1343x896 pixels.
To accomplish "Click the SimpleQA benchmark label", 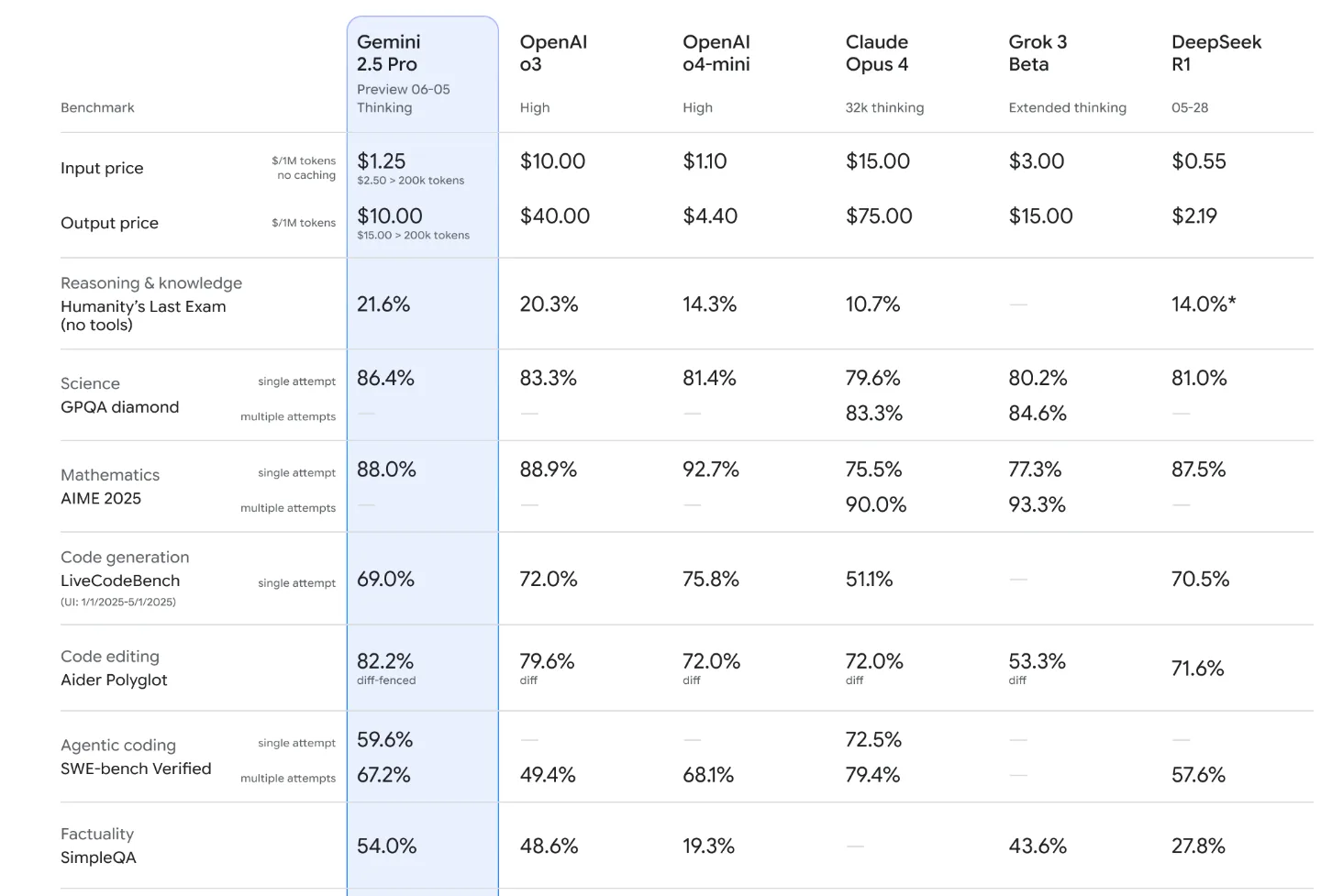I will pyautogui.click(x=98, y=857).
